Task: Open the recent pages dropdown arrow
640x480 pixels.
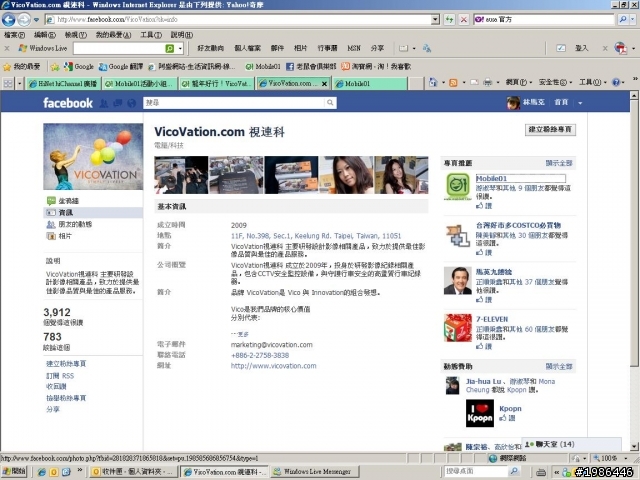Action: 36,20
